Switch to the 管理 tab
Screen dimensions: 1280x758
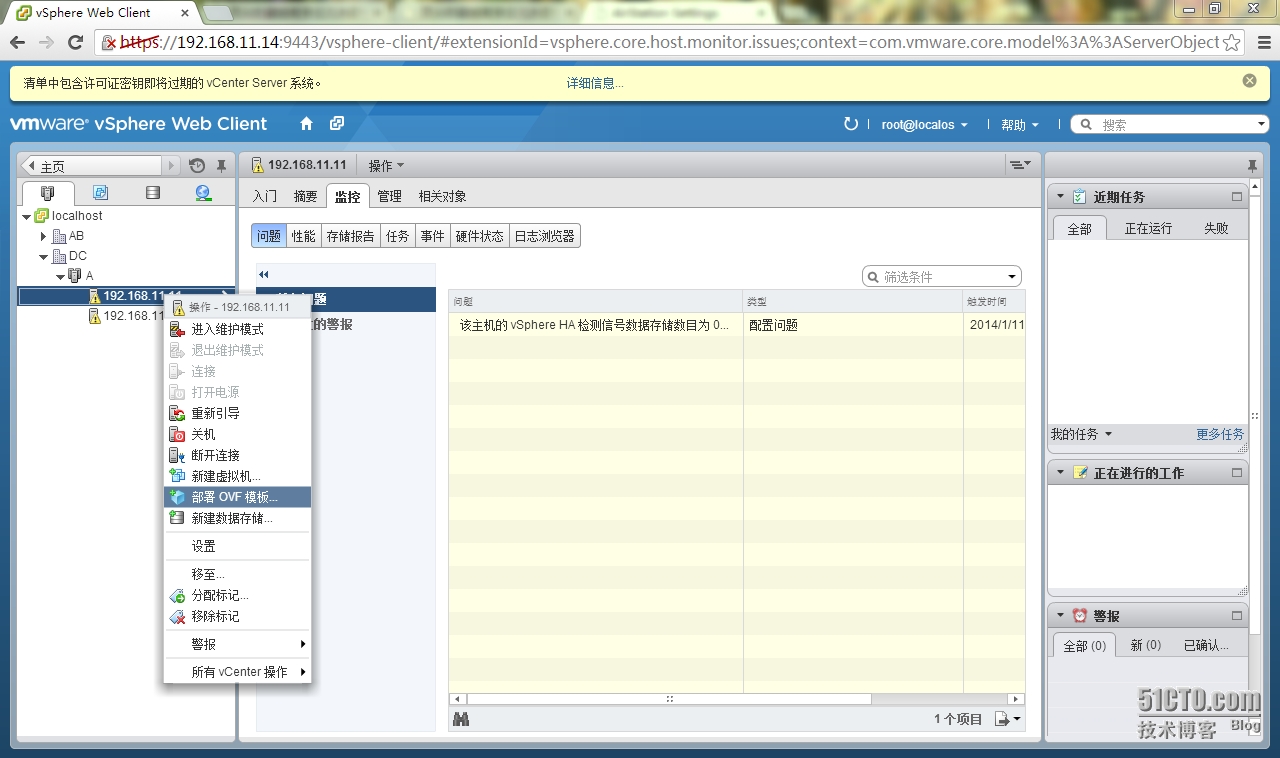click(x=389, y=197)
